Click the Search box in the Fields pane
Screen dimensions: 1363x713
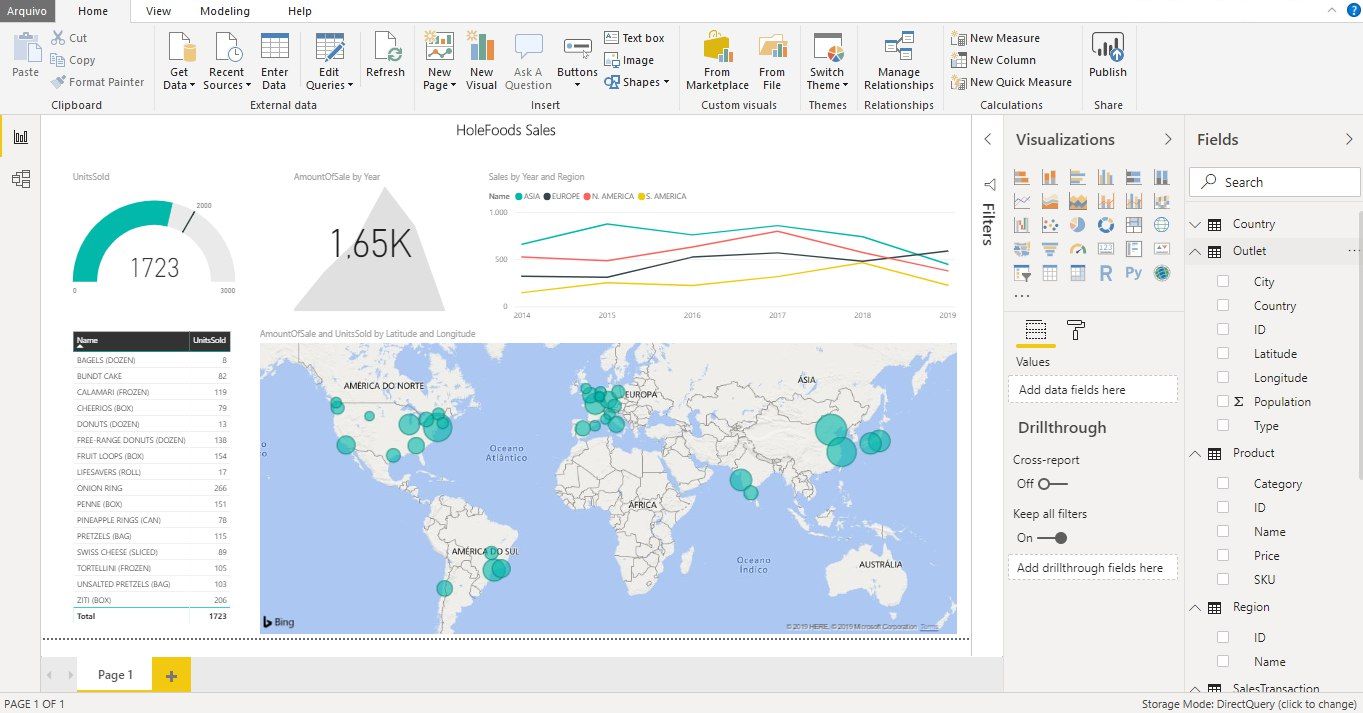click(1275, 182)
